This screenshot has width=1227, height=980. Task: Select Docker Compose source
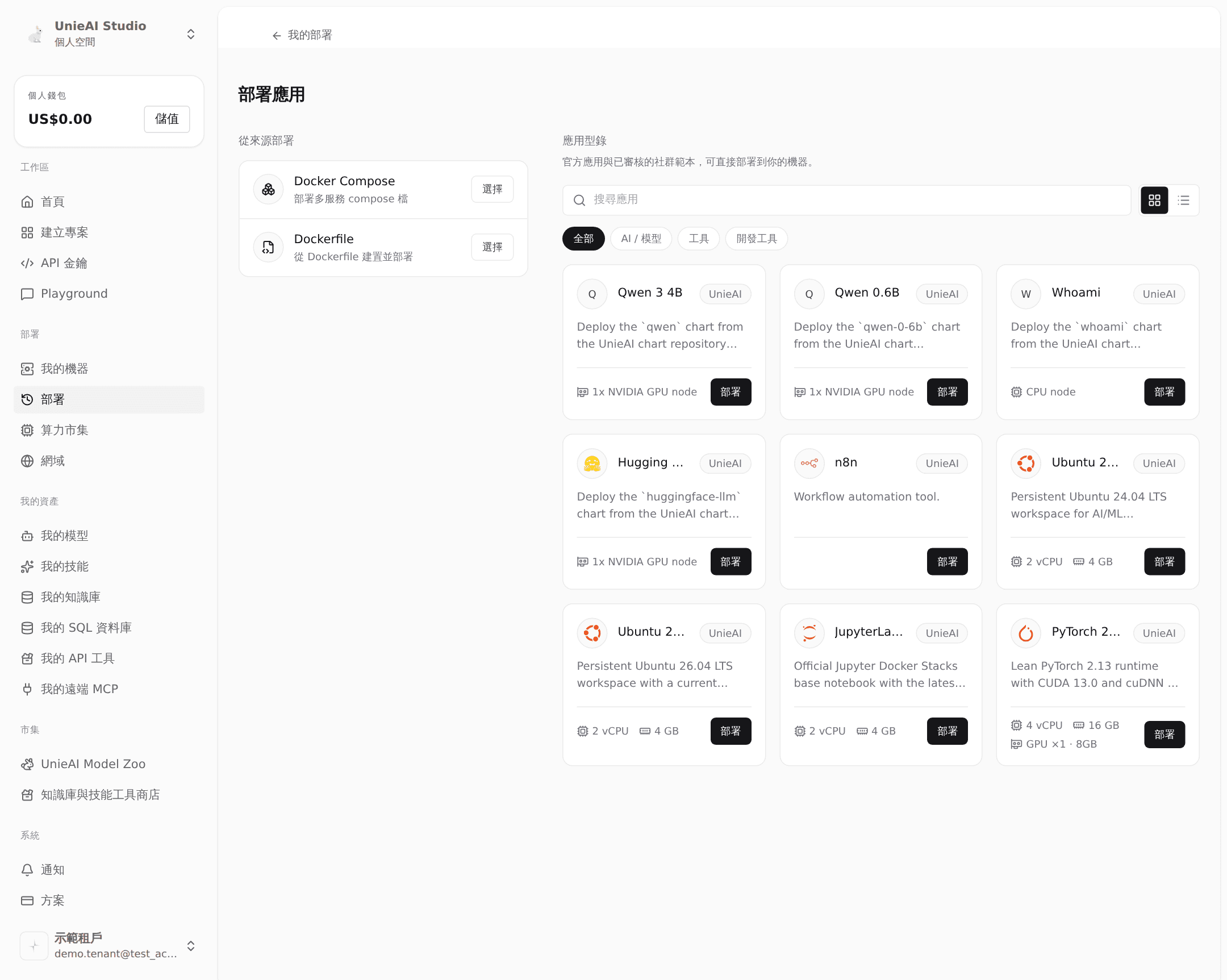493,189
